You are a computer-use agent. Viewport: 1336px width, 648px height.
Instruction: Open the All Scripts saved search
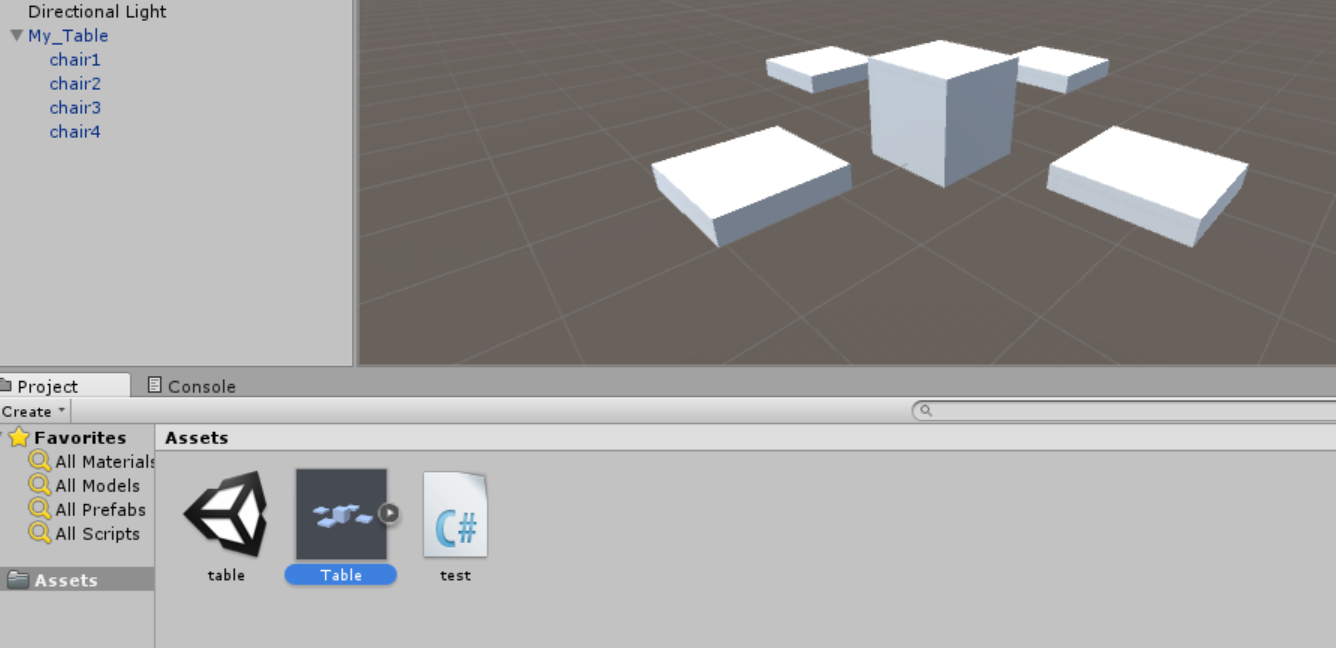(97, 534)
